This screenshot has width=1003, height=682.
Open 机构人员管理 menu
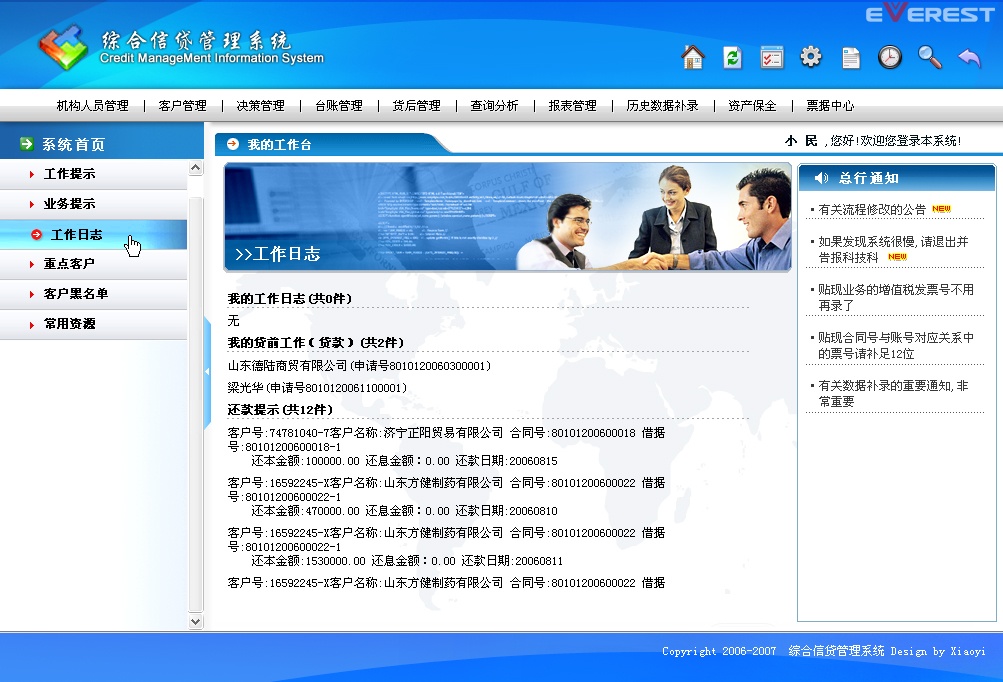pyautogui.click(x=93, y=106)
